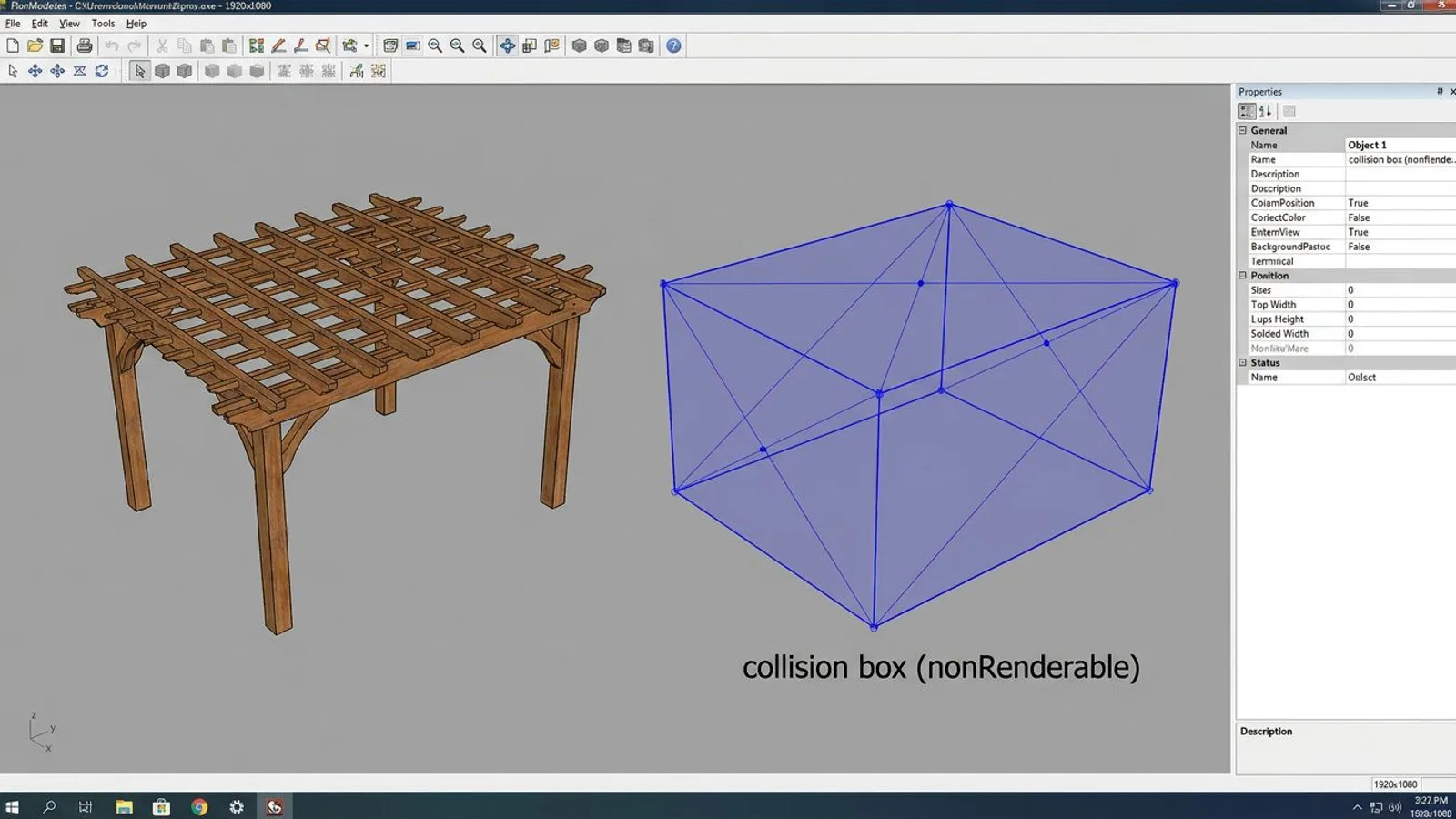
Task: Open the dropdown arrow beside the toolbar tool icon
Action: [x=366, y=45]
